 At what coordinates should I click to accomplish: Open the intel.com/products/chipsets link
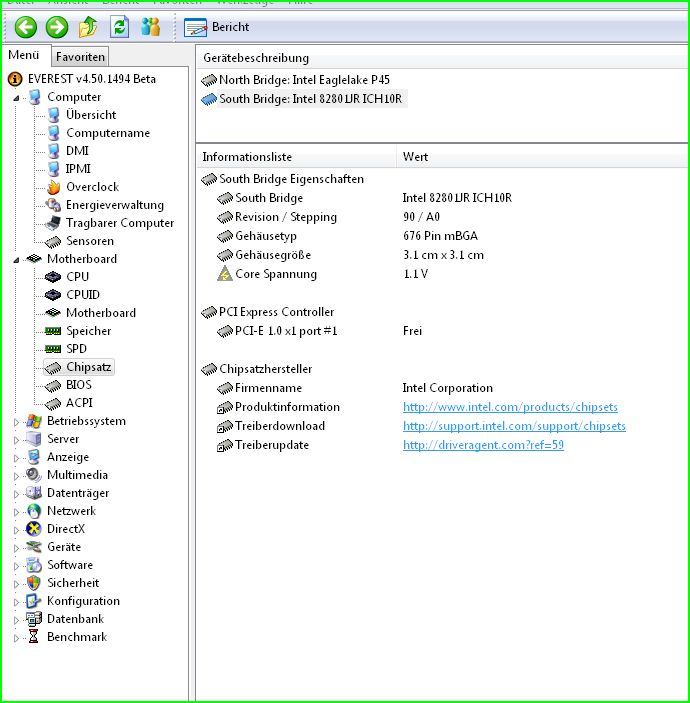[510, 407]
